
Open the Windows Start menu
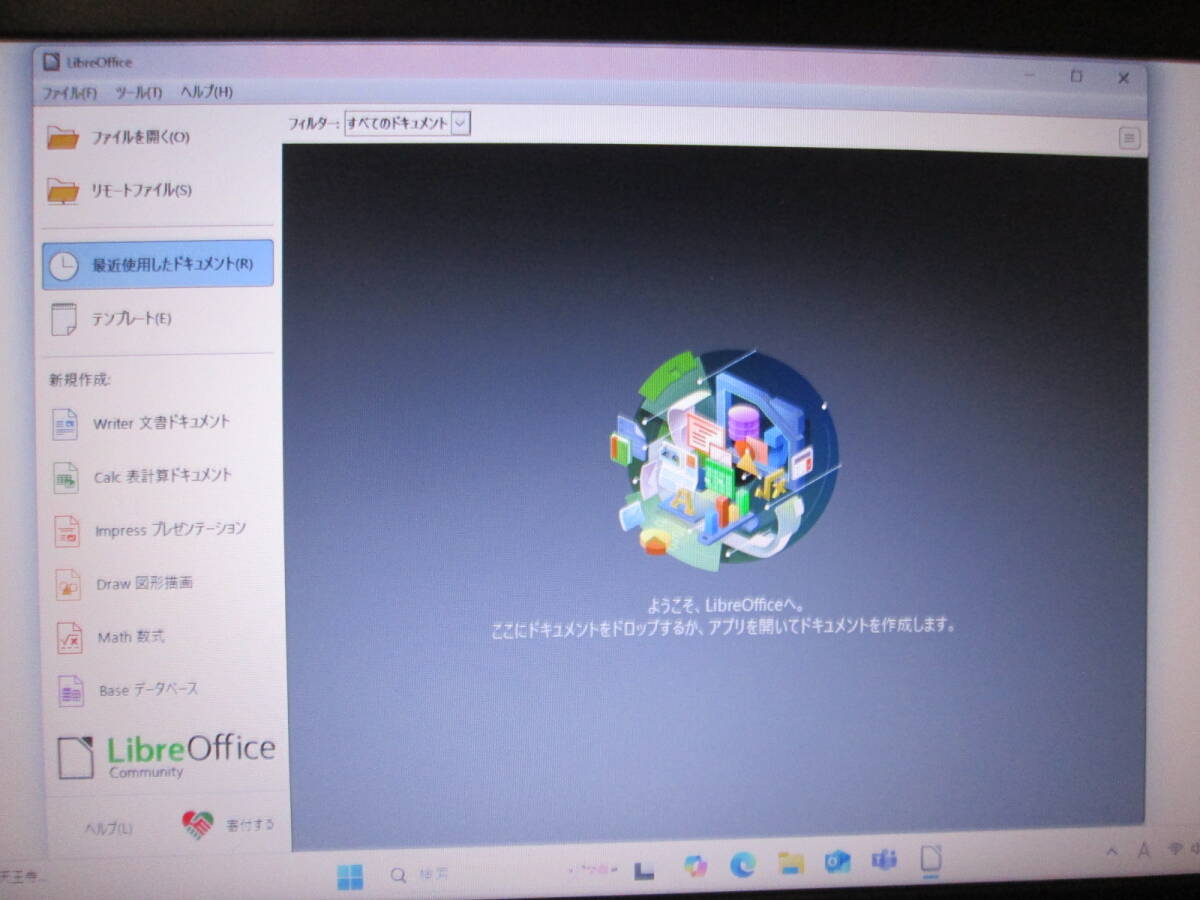350,876
